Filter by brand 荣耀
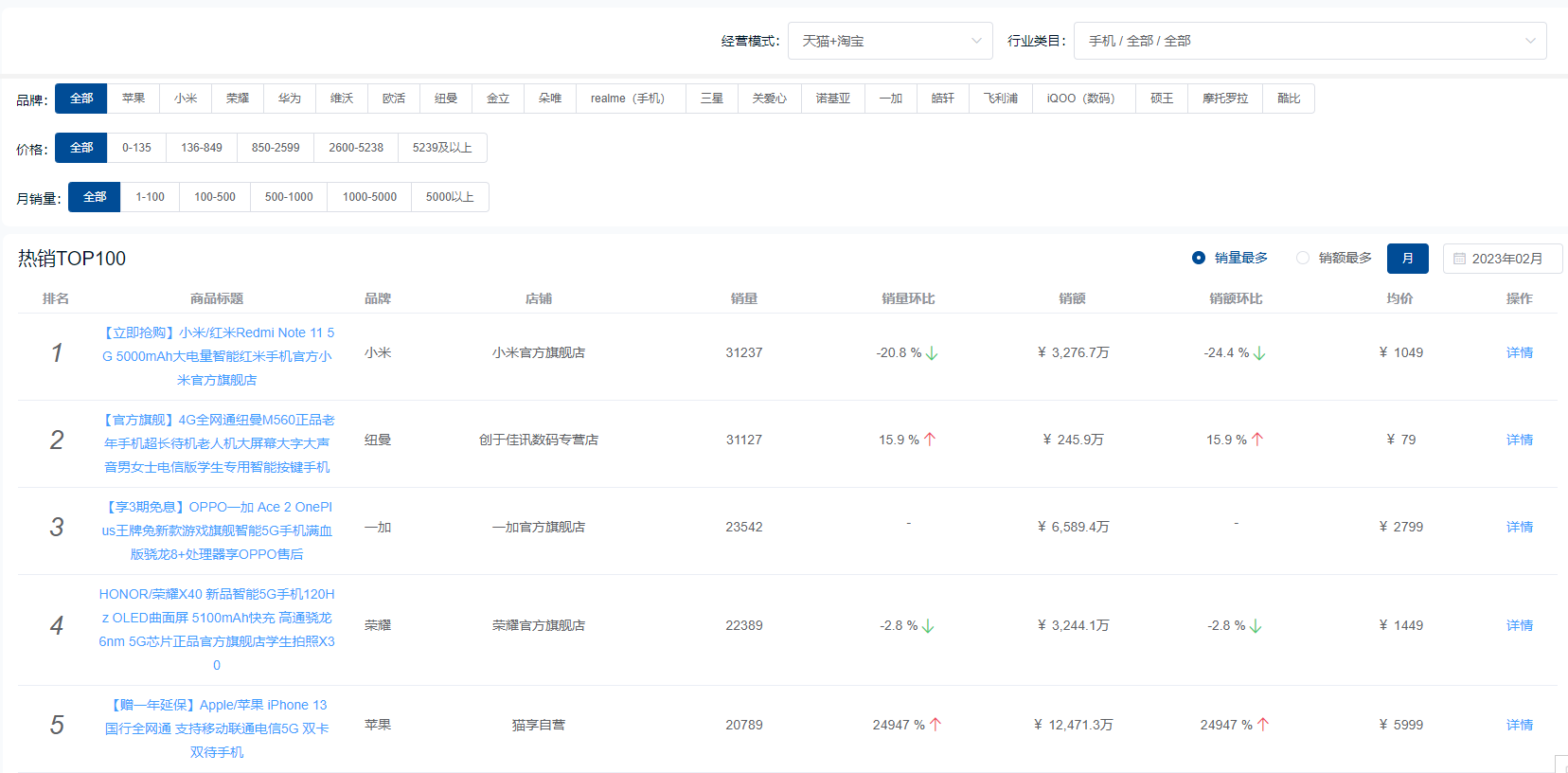This screenshot has height=773, width=1568. tap(238, 99)
